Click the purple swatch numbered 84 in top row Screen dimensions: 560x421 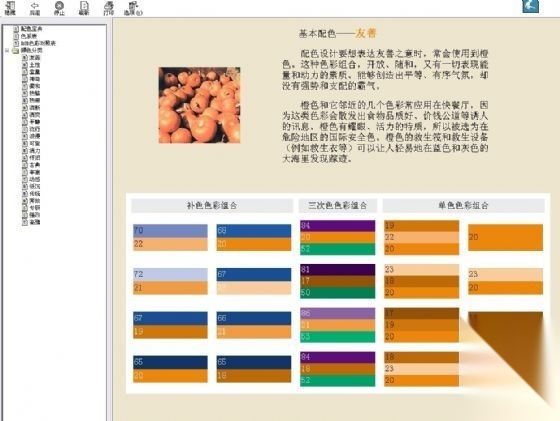click(338, 226)
